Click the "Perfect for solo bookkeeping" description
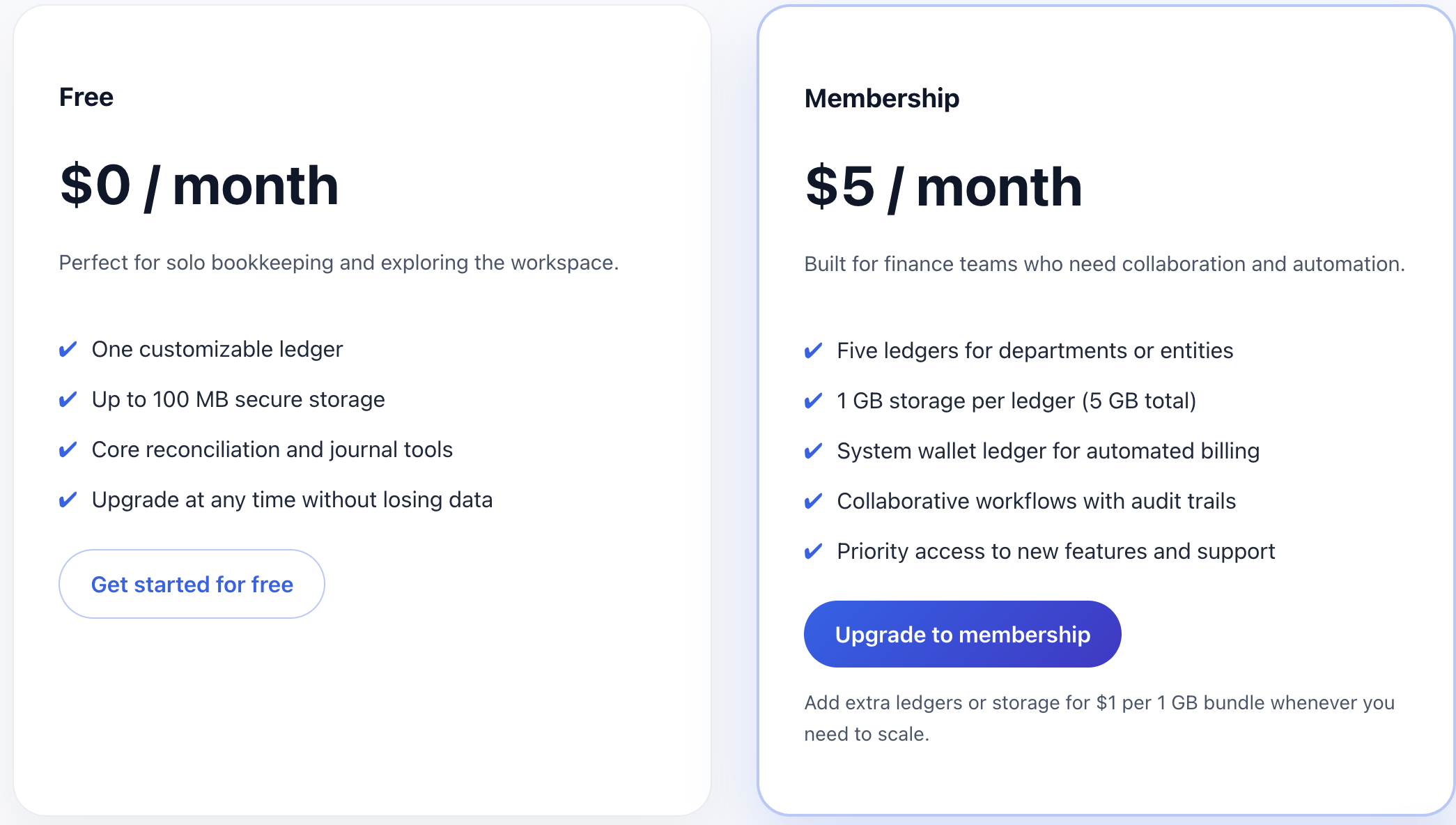The image size is (1456, 825). pyautogui.click(x=339, y=263)
